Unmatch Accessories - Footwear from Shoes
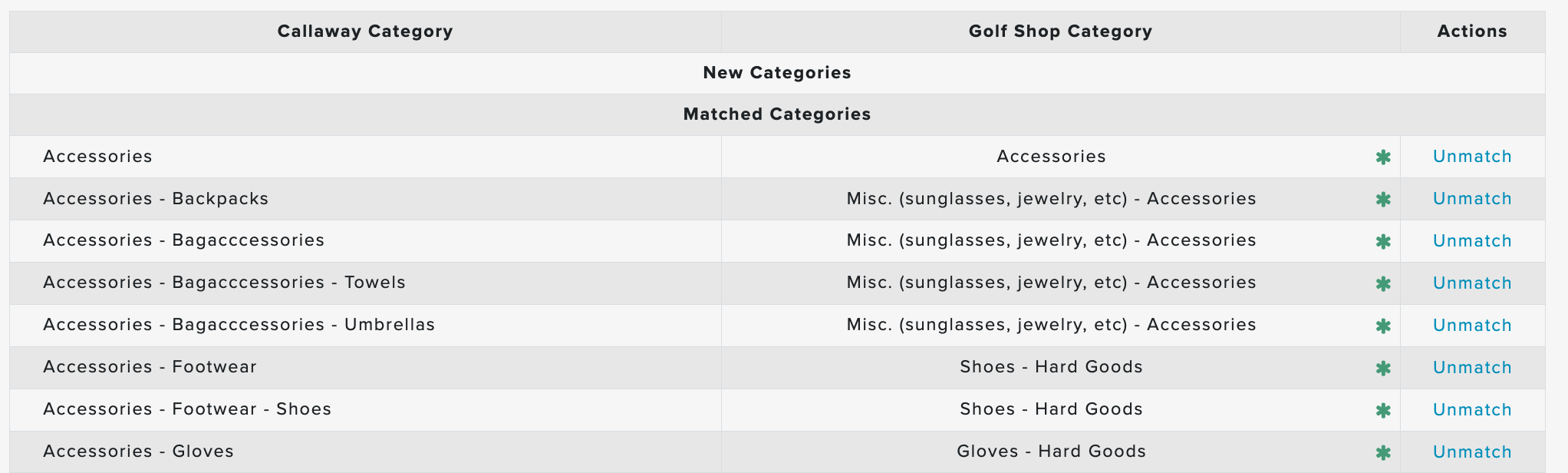Screen dimensions: 1568x473 click(1472, 368)
